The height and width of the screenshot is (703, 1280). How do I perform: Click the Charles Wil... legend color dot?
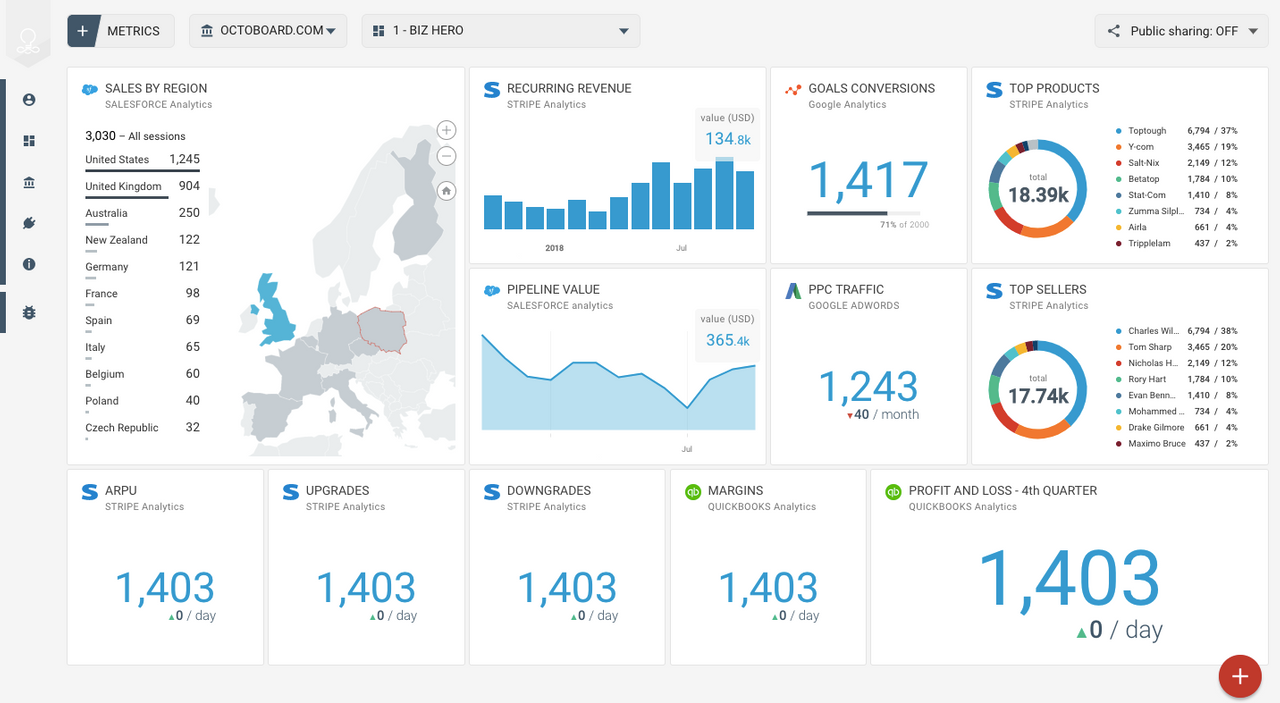[x=1118, y=331]
